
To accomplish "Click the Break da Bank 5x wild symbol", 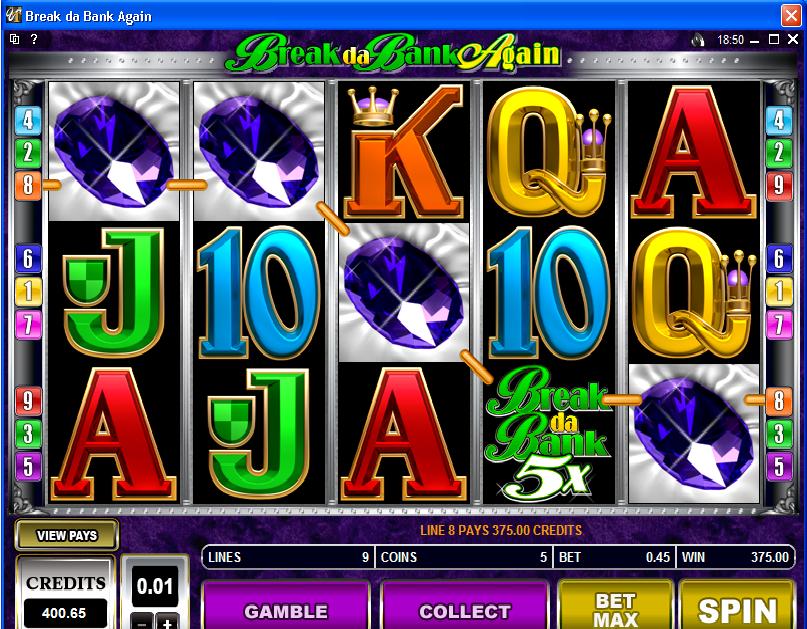I will pyautogui.click(x=549, y=433).
